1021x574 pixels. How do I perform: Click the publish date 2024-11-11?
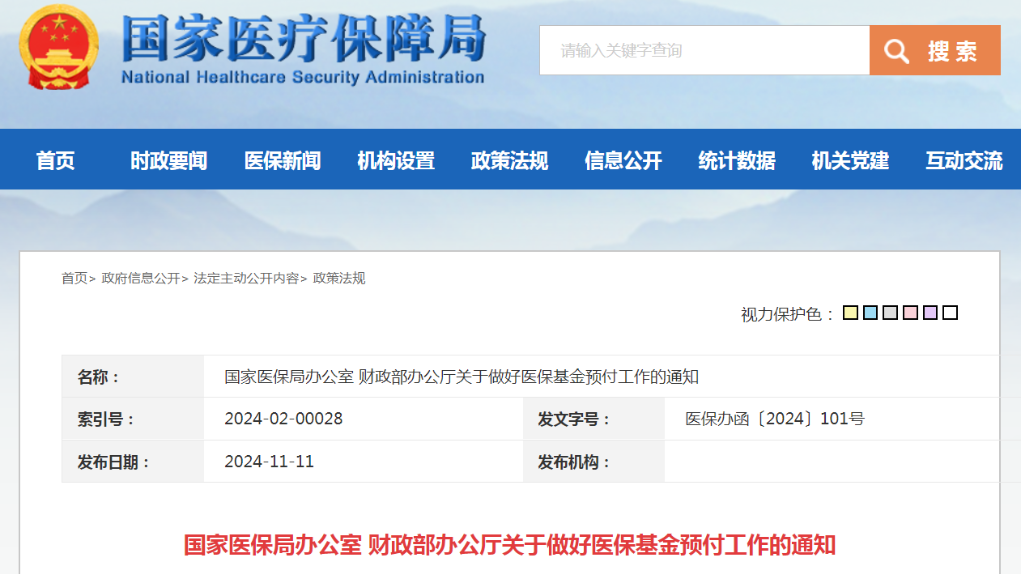[269, 461]
